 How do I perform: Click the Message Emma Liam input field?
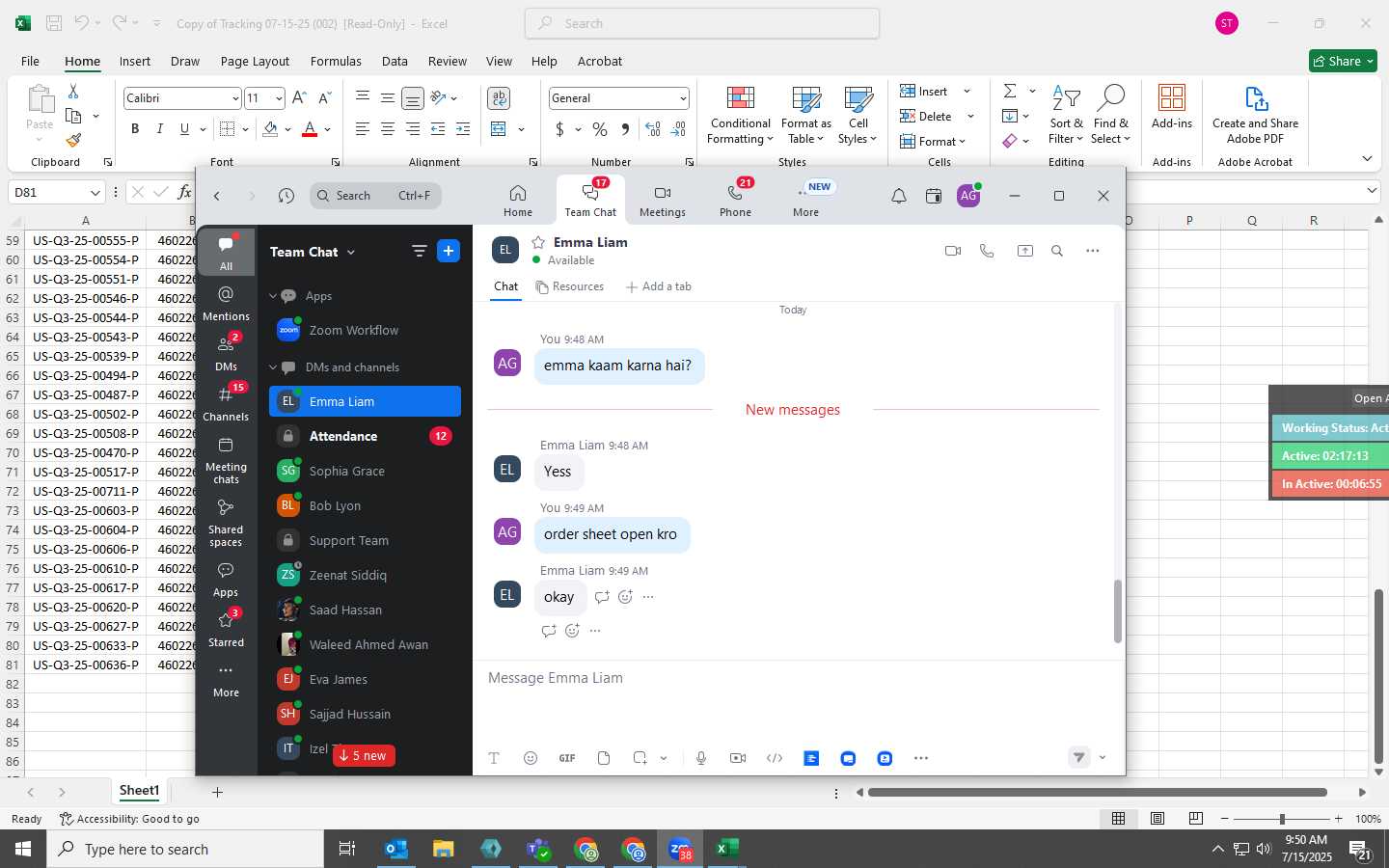(x=799, y=678)
